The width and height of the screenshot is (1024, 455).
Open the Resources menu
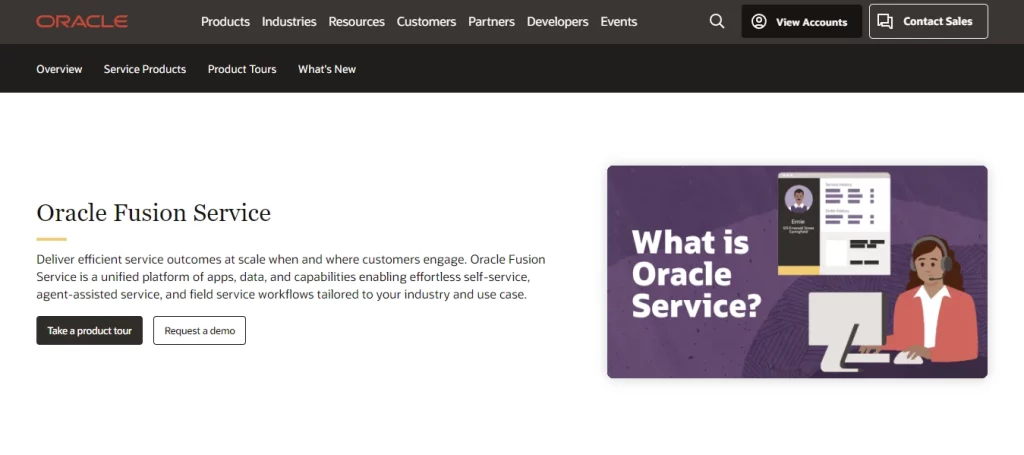(357, 22)
